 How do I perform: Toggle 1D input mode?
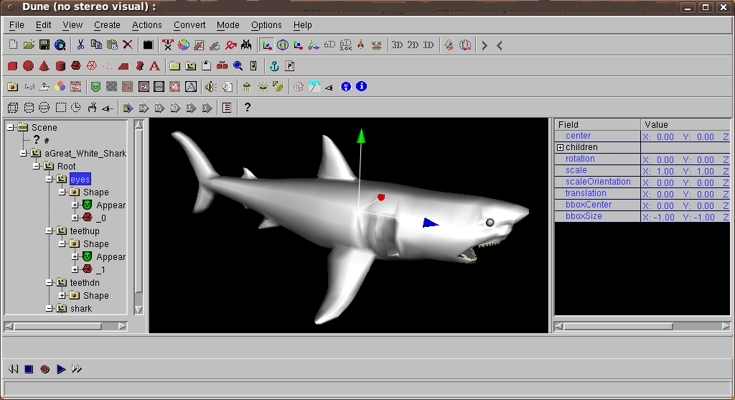pyautogui.click(x=428, y=45)
